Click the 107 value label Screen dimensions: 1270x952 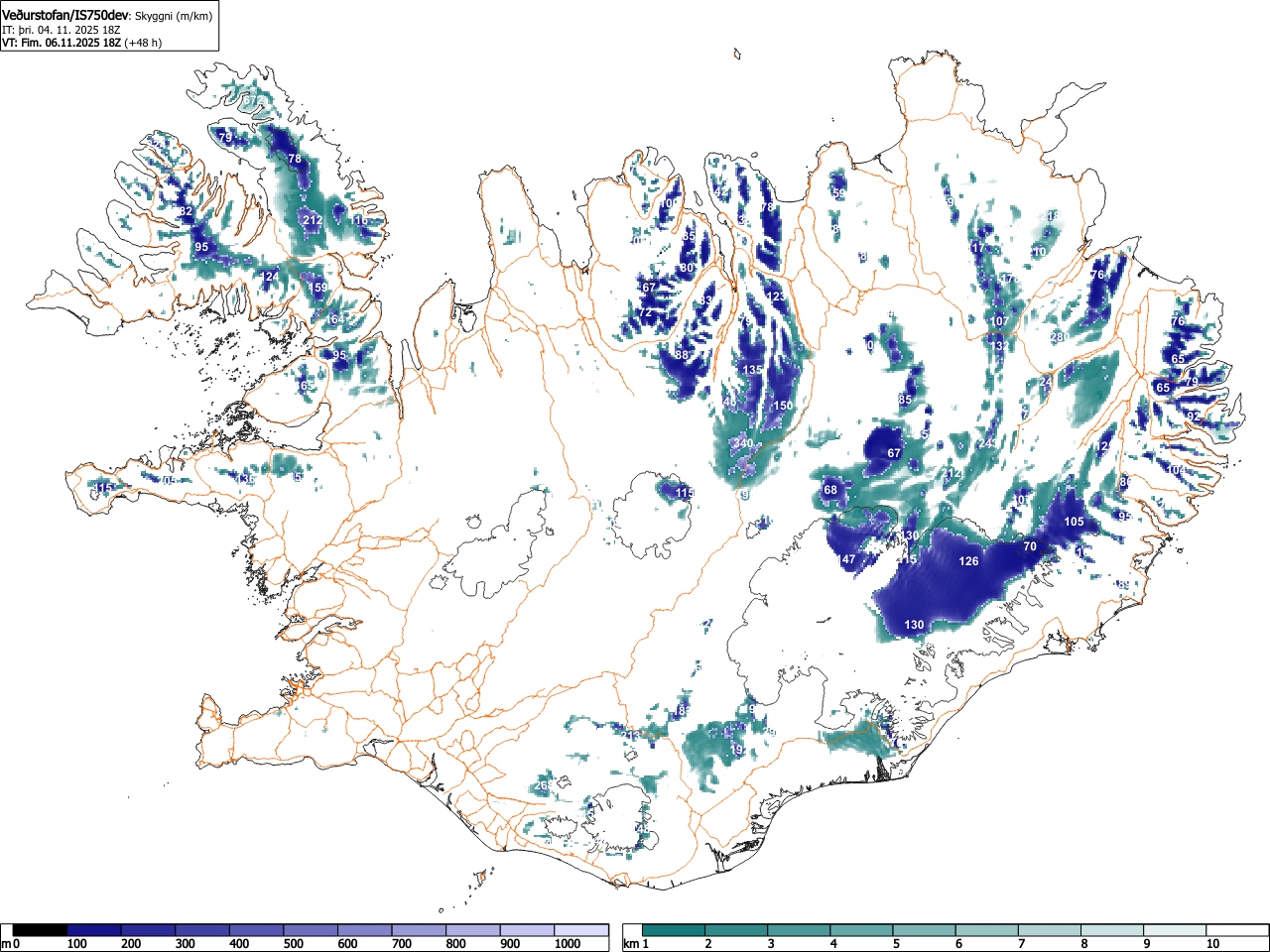(999, 322)
